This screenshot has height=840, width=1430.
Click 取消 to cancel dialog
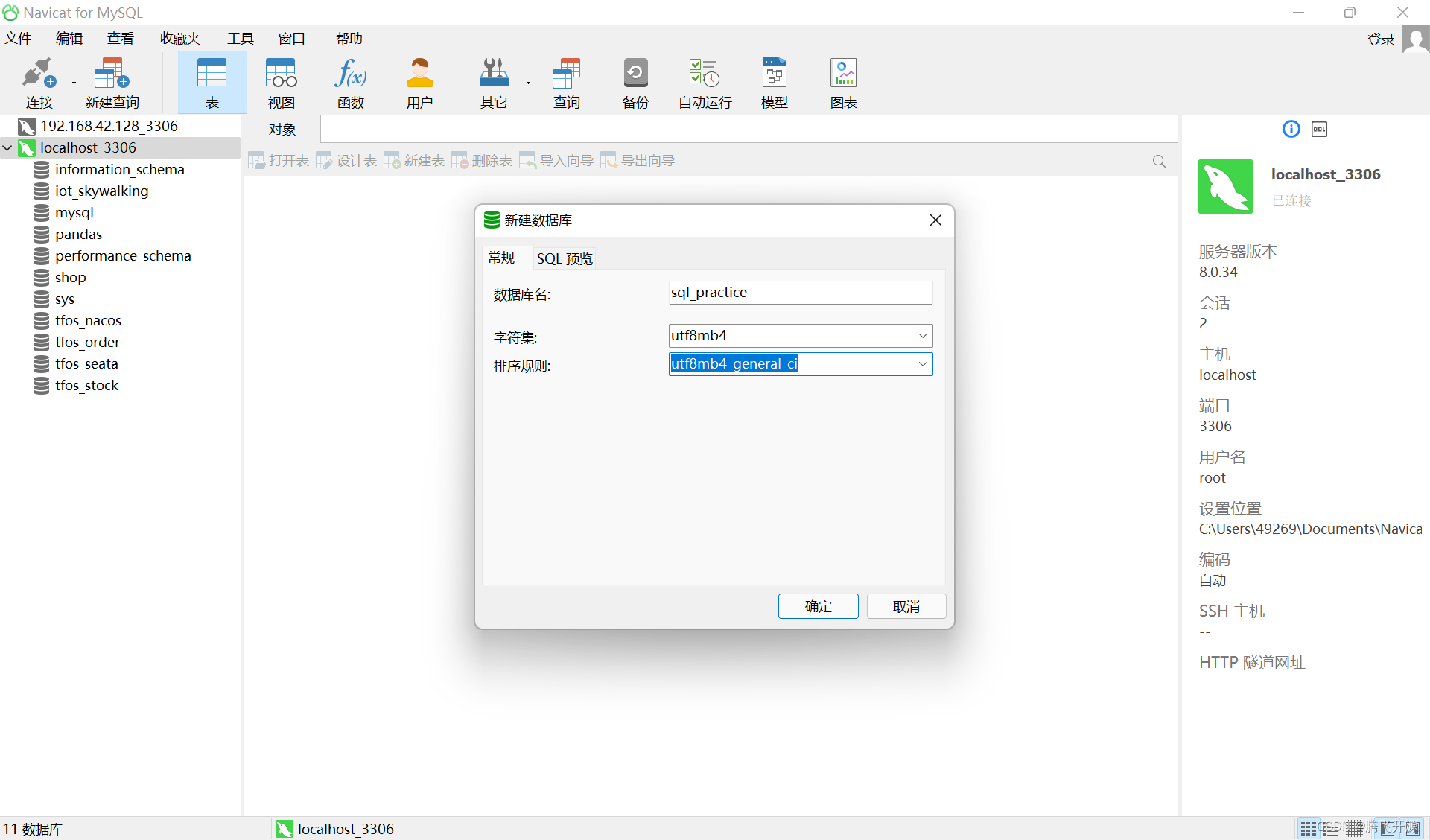coord(904,605)
